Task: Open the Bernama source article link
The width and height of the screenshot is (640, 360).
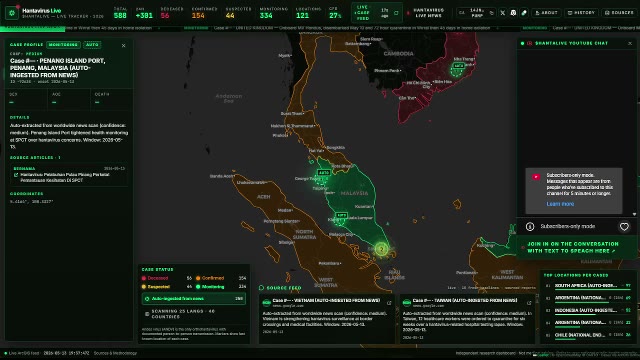Action: point(69,175)
